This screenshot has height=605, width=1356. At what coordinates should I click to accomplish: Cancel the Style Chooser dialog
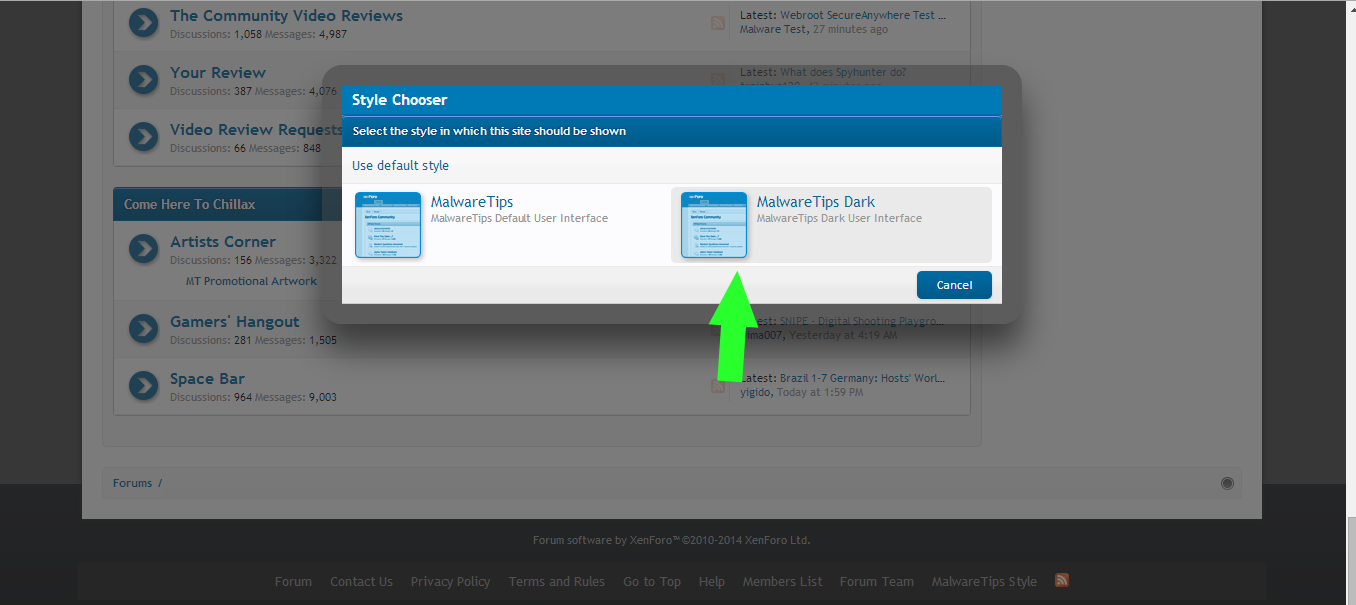pos(954,285)
